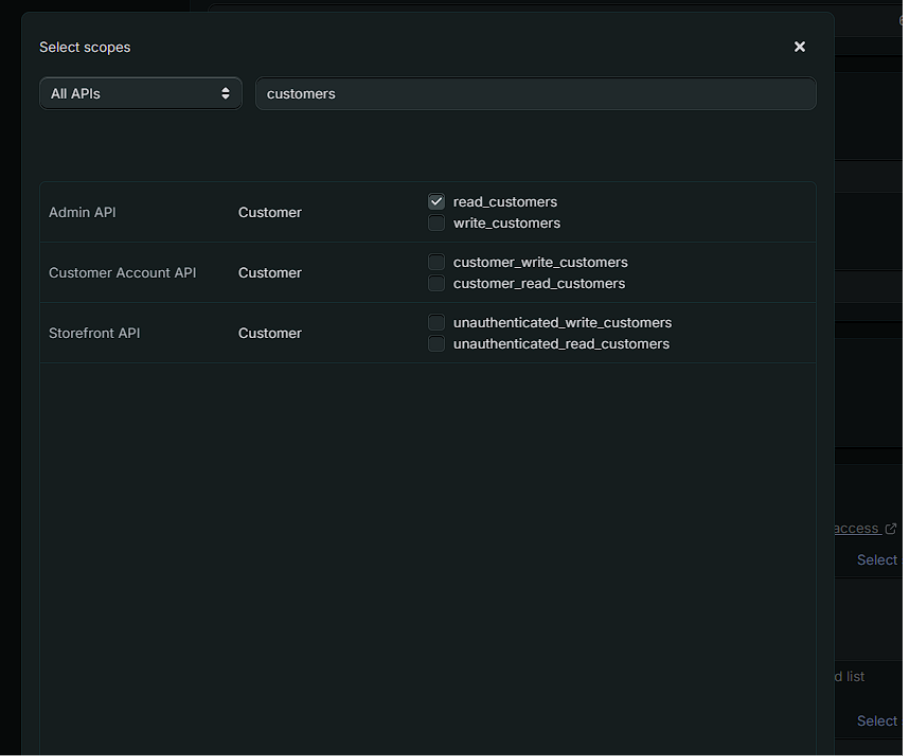
Task: Open the All APIs dropdown
Action: click(140, 92)
